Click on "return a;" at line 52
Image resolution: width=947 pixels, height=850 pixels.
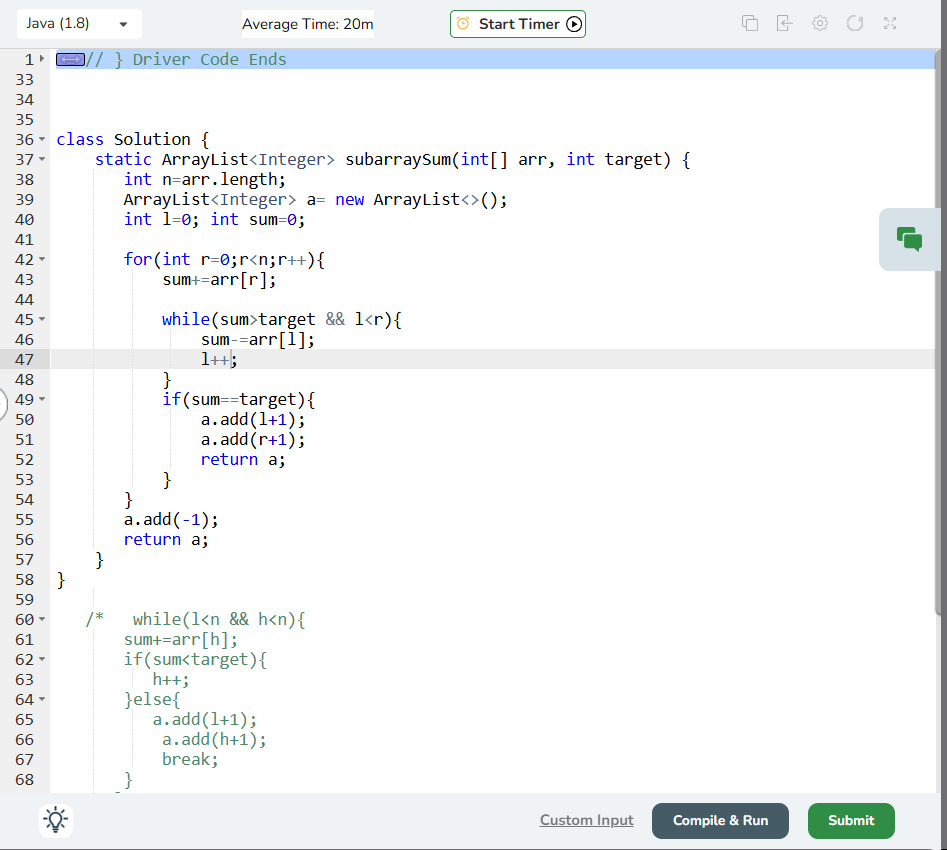243,460
